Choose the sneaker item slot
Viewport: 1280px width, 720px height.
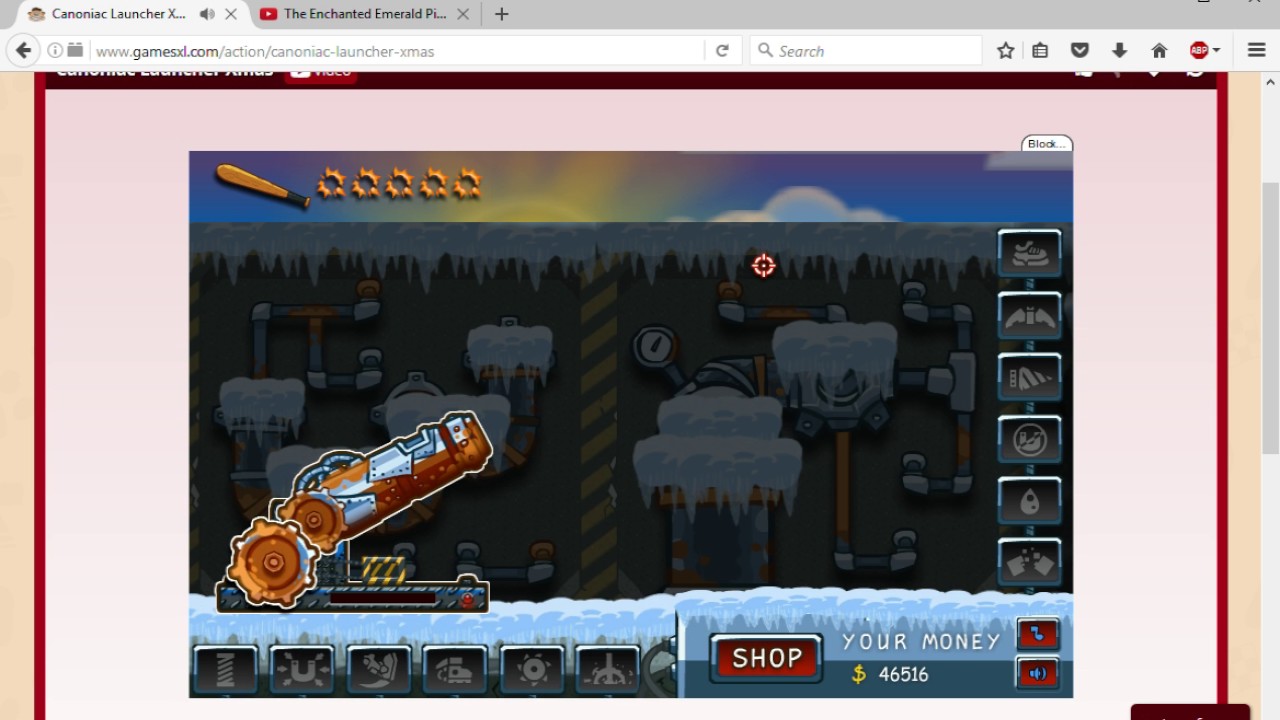coord(1029,254)
